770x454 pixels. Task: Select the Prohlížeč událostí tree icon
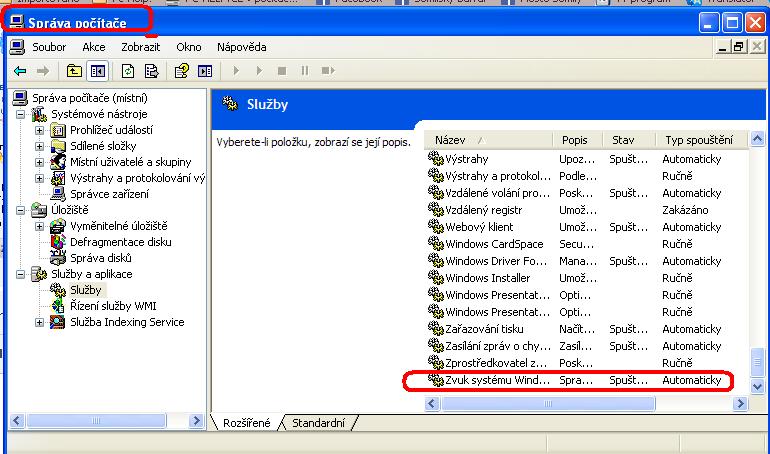[58, 130]
